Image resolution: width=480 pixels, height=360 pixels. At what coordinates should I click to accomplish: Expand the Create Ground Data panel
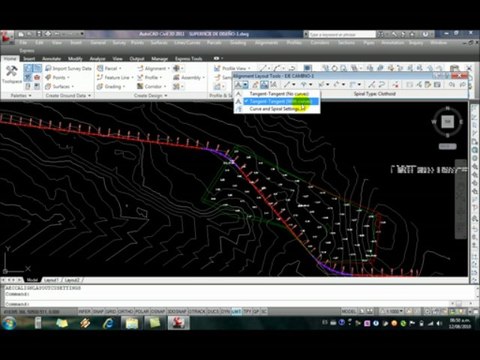point(68,96)
